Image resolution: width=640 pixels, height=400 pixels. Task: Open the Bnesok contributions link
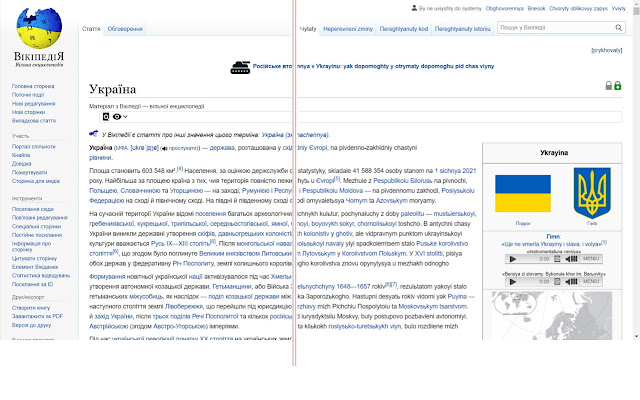pyautogui.click(x=536, y=8)
